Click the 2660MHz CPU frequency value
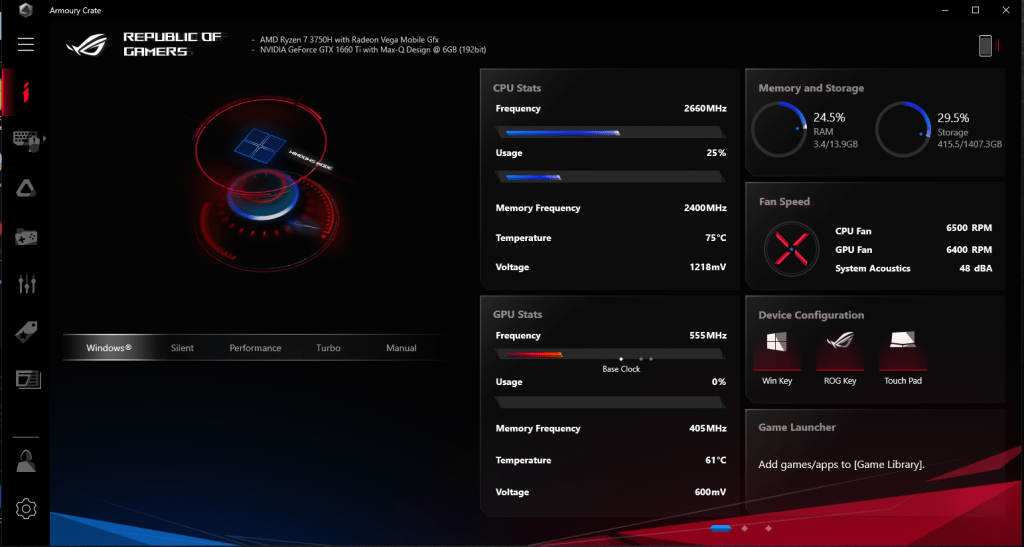 [705, 108]
